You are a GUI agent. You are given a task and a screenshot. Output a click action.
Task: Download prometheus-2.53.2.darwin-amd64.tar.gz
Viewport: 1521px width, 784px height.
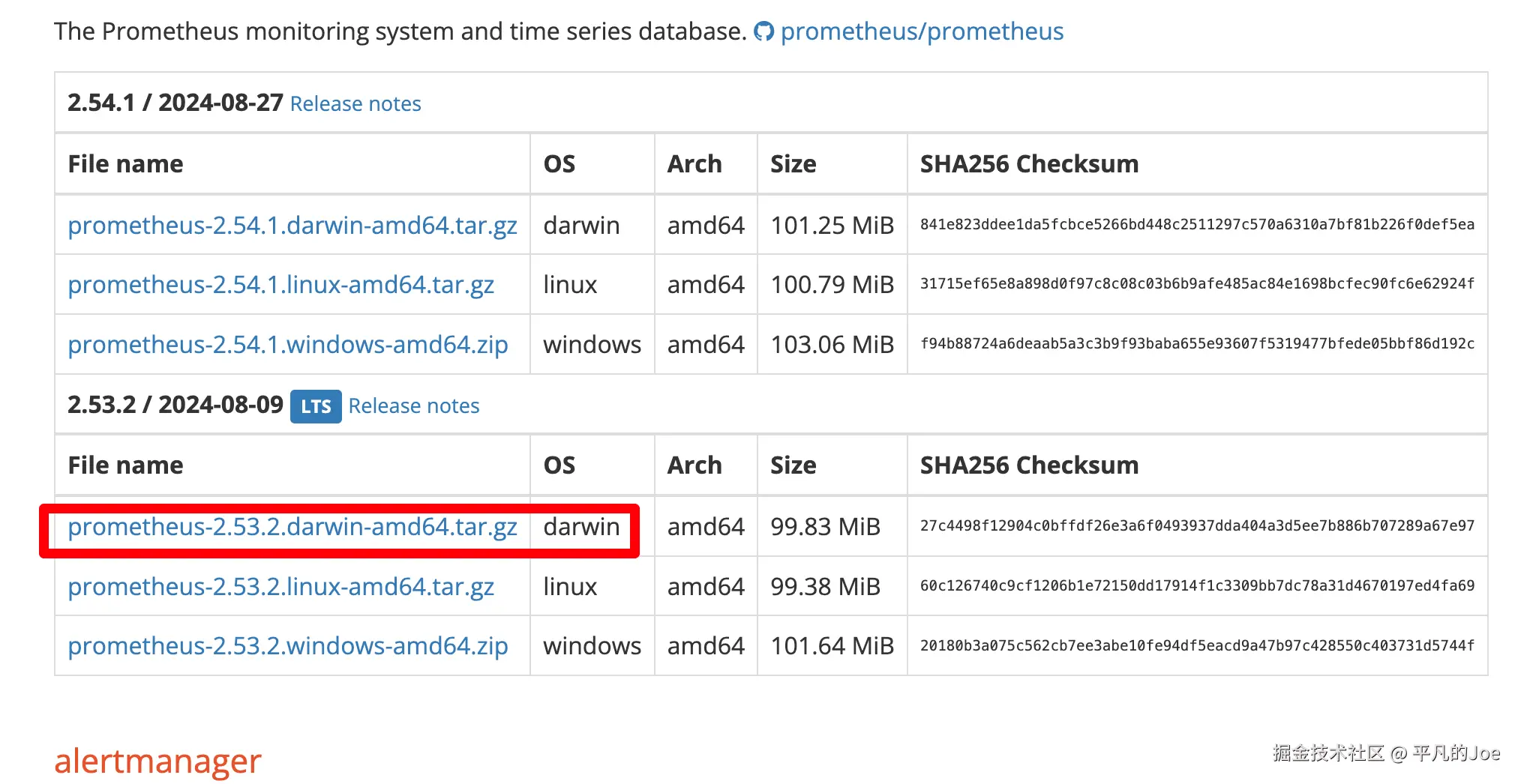click(x=292, y=527)
